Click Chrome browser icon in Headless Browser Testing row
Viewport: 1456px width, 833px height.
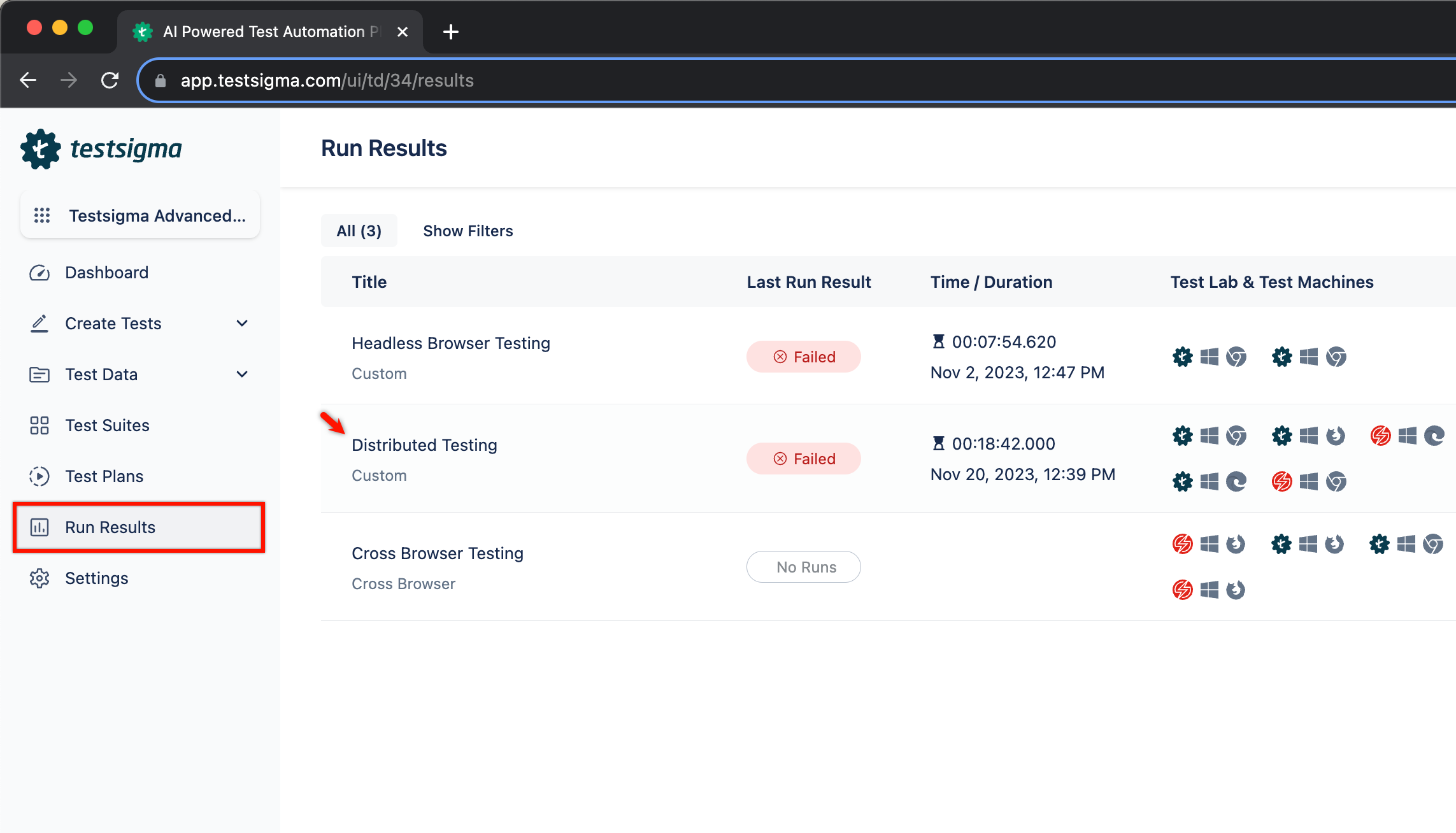1237,357
